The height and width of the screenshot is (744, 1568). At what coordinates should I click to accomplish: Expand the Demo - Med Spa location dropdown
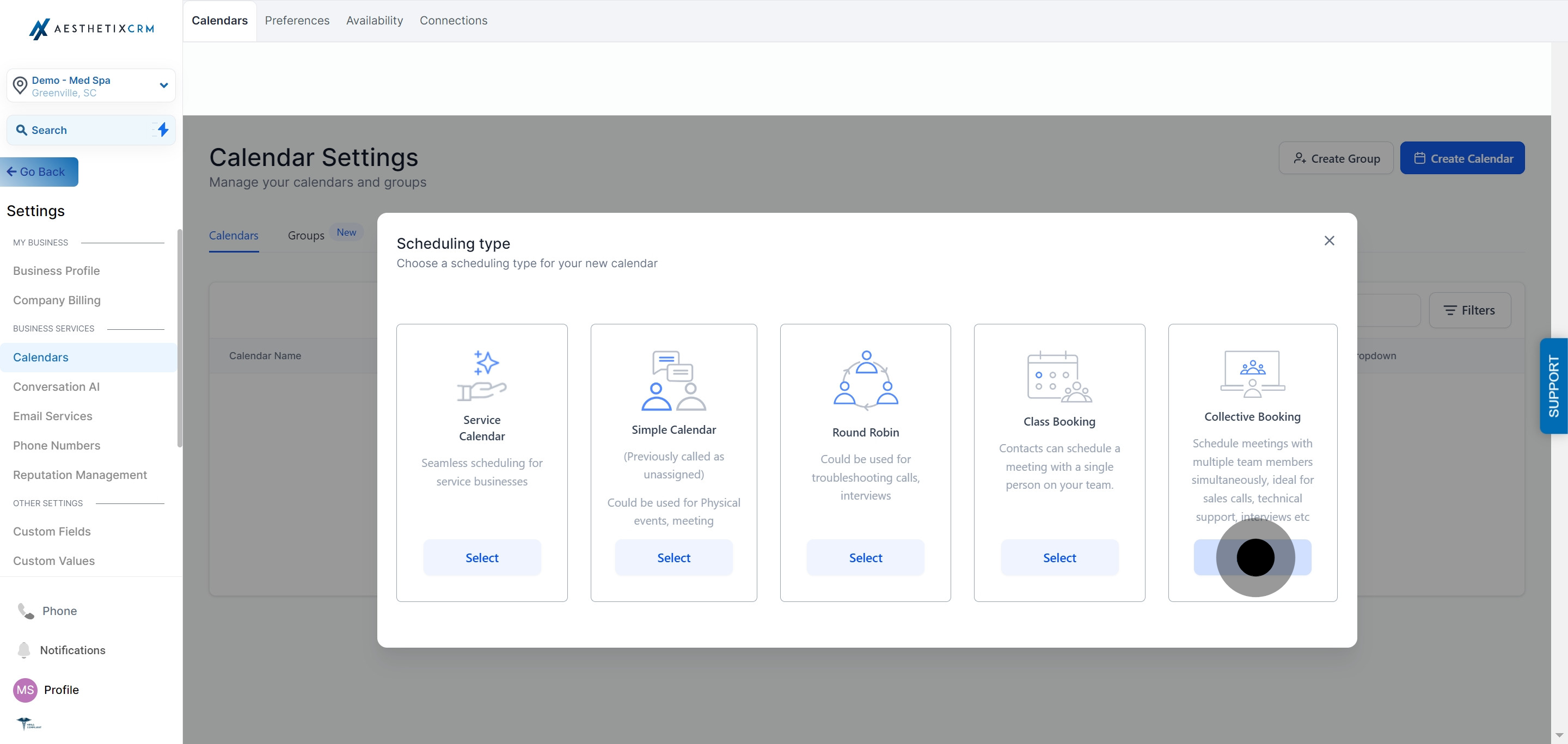(x=163, y=86)
